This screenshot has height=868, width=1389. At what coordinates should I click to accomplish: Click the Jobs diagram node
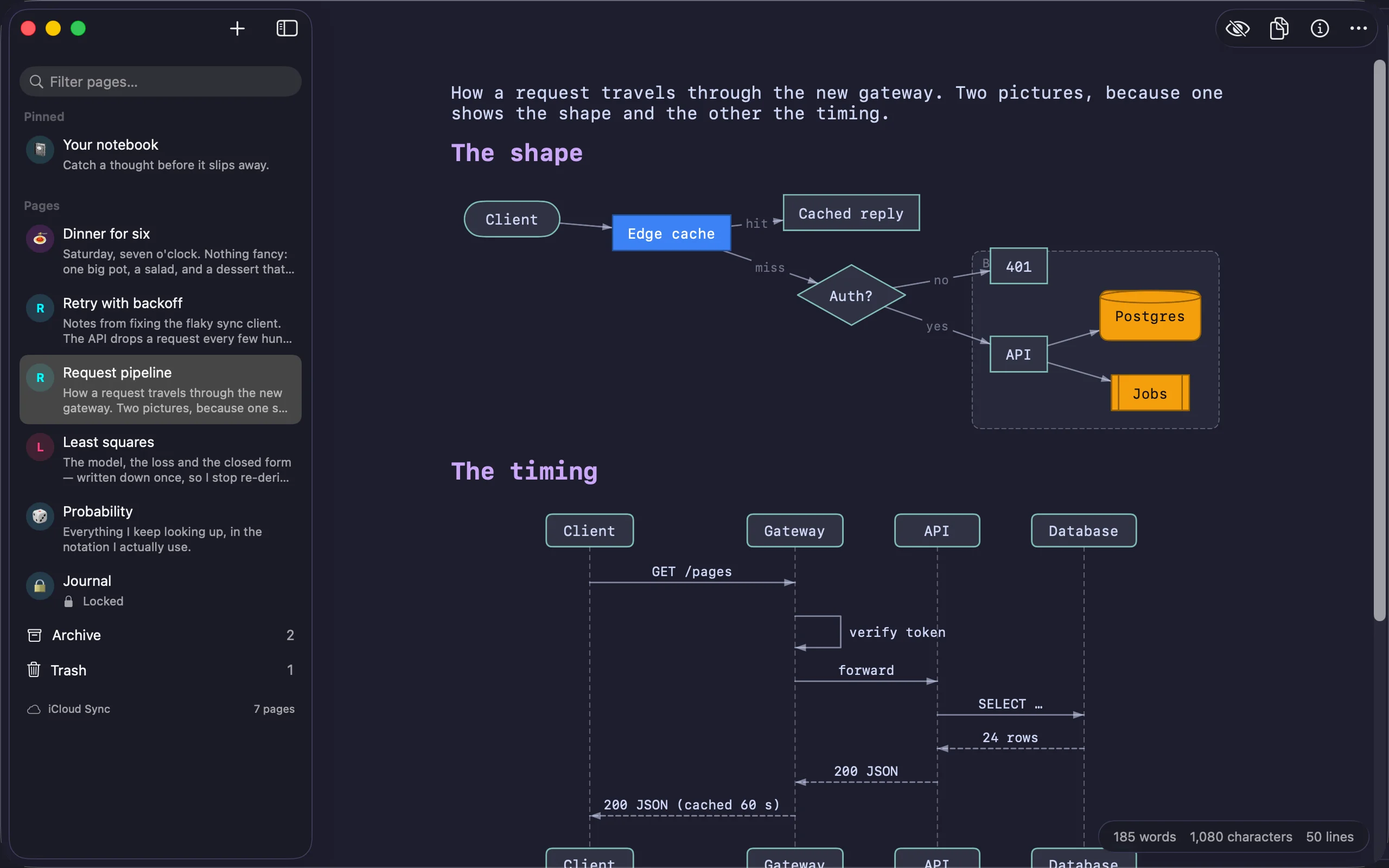click(1150, 393)
